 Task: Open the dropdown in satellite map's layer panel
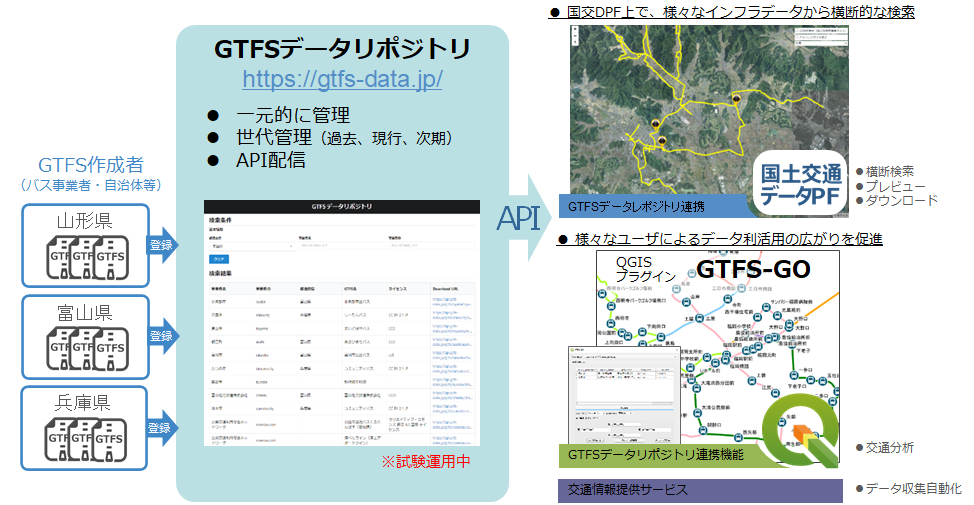(821, 43)
